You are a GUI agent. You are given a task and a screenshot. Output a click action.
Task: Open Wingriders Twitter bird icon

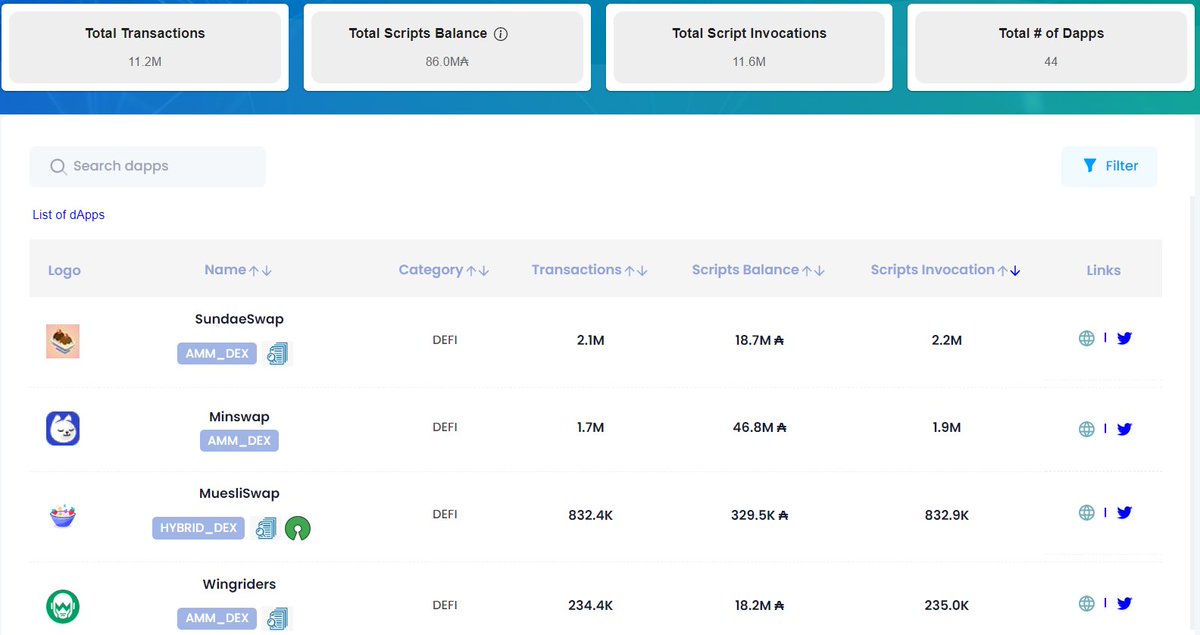coord(1124,604)
